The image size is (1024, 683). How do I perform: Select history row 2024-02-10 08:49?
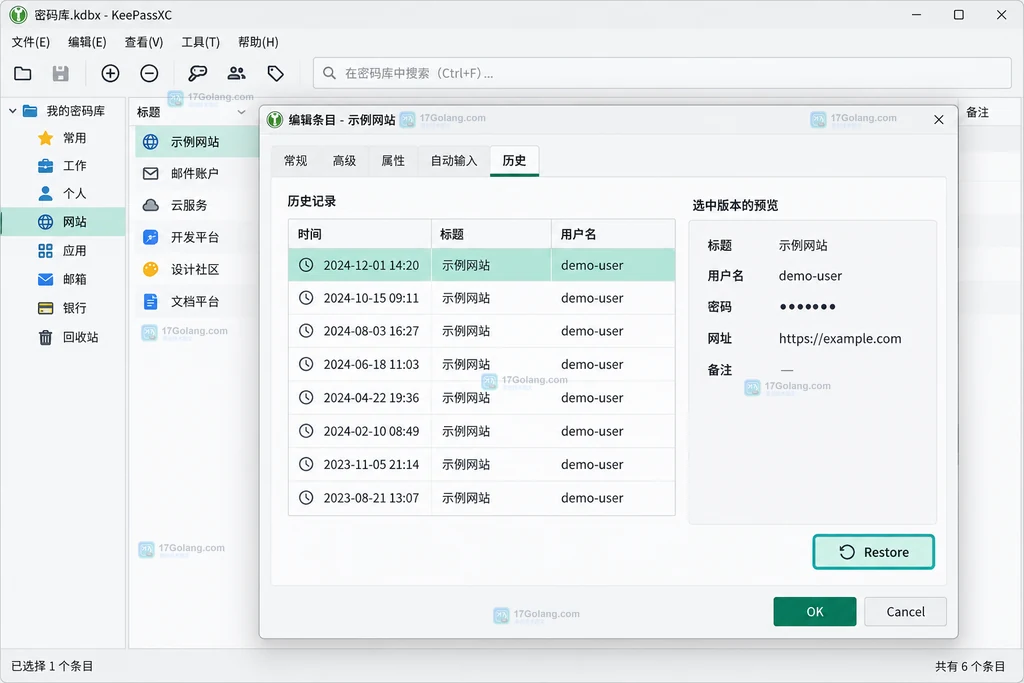[482, 431]
